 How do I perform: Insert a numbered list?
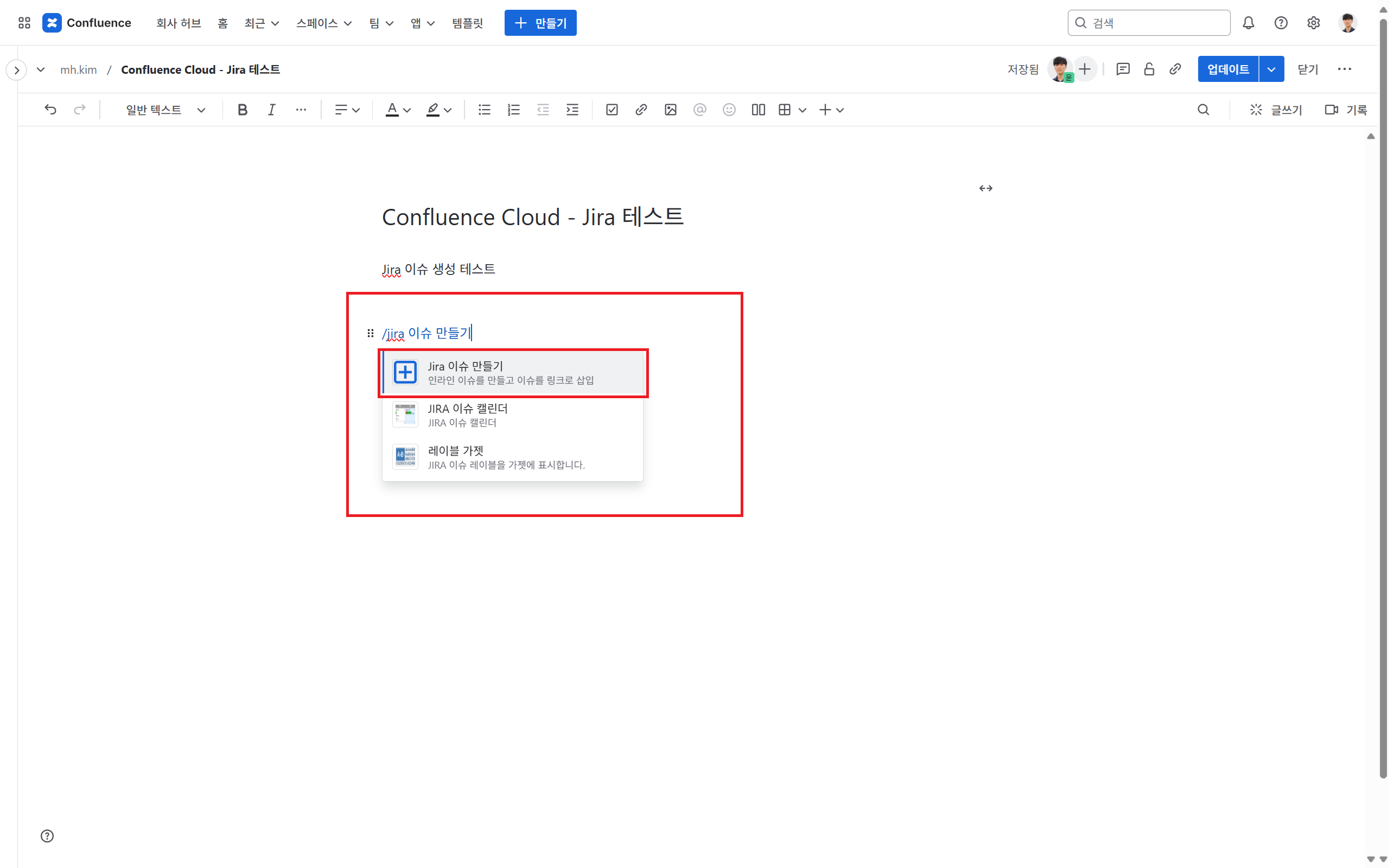coord(514,110)
